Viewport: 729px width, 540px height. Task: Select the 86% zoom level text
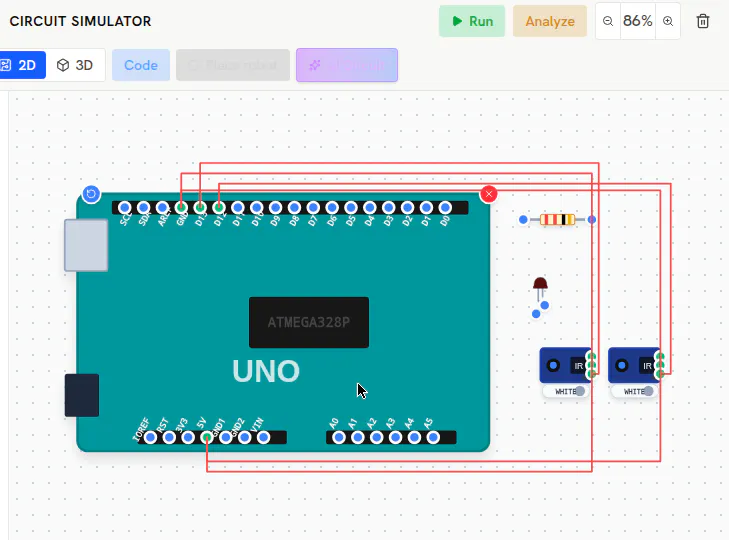(637, 21)
